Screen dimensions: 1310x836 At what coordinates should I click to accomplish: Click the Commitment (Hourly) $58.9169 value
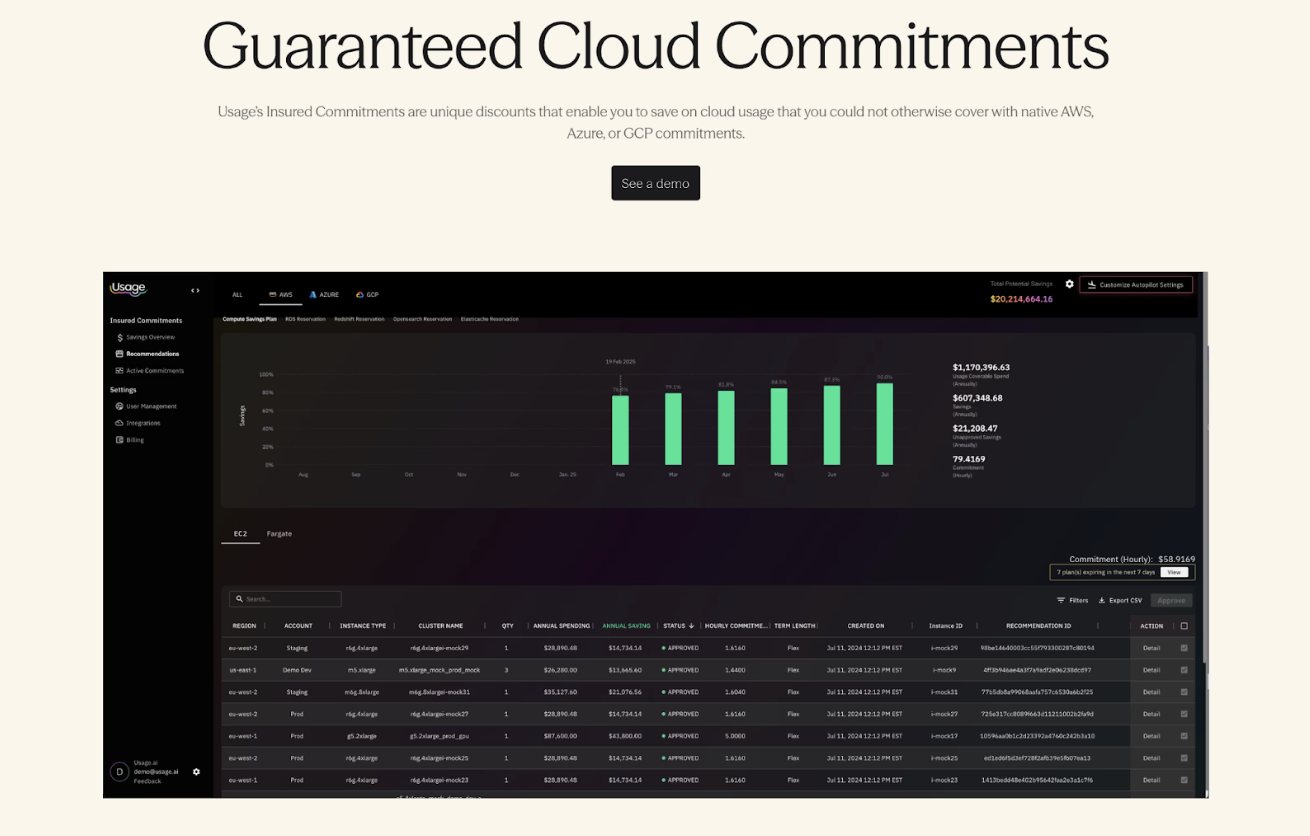tap(1176, 559)
